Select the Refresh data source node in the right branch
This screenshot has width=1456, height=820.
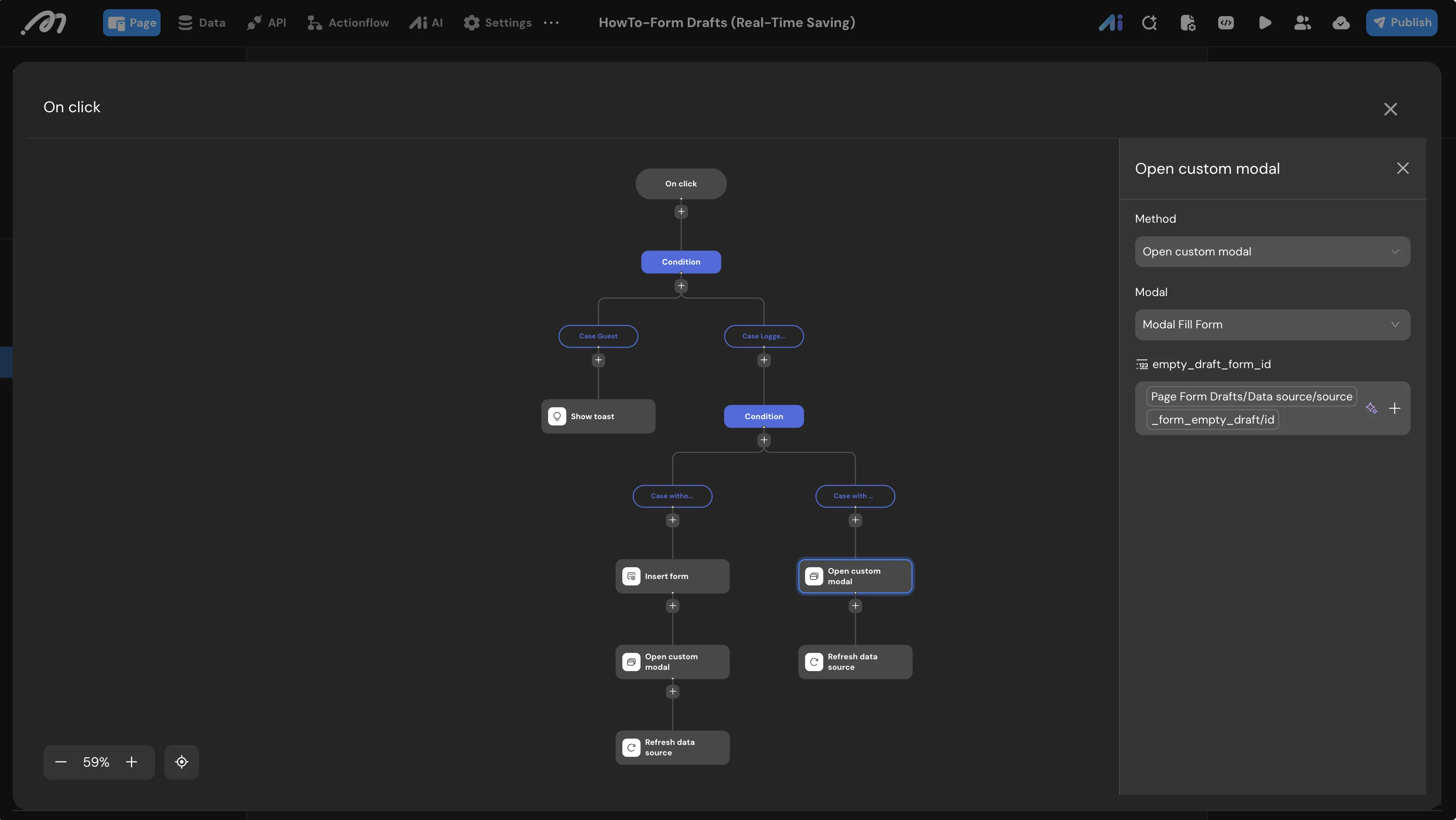[855, 662]
